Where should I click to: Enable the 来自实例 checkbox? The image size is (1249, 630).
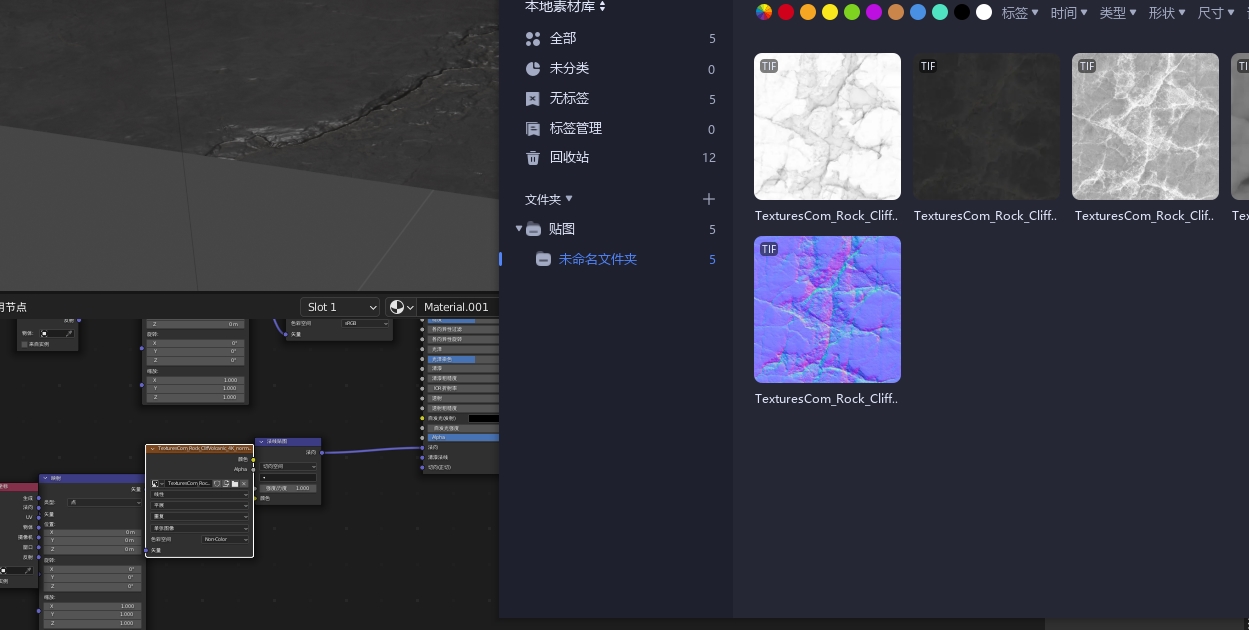pyautogui.click(x=24, y=344)
